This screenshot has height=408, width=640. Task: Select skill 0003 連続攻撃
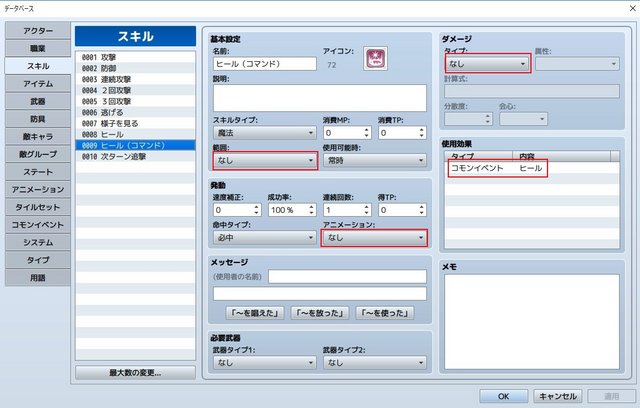click(135, 79)
